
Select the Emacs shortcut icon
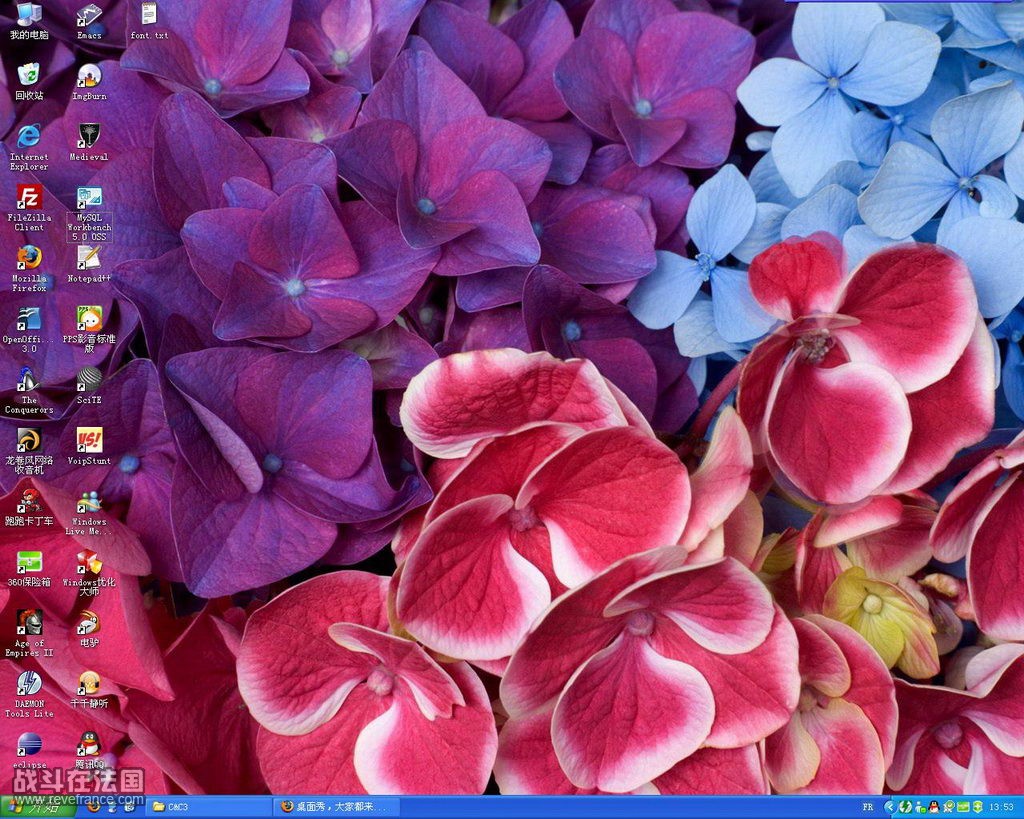89,20
